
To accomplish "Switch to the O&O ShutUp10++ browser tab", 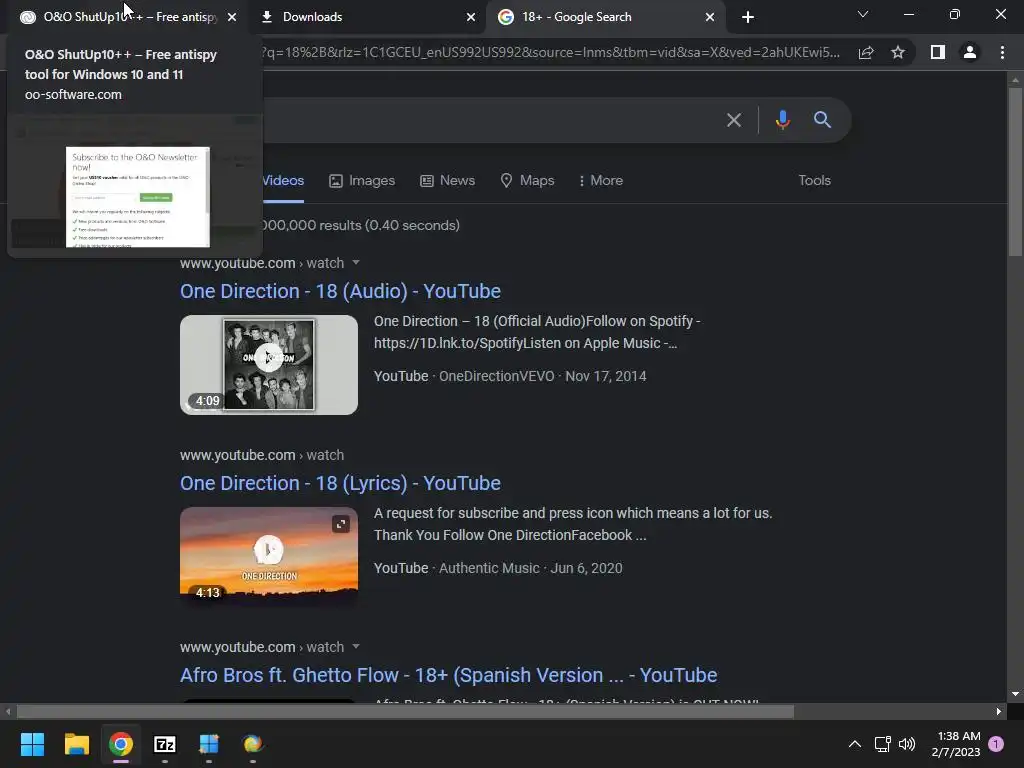I will pos(124,17).
